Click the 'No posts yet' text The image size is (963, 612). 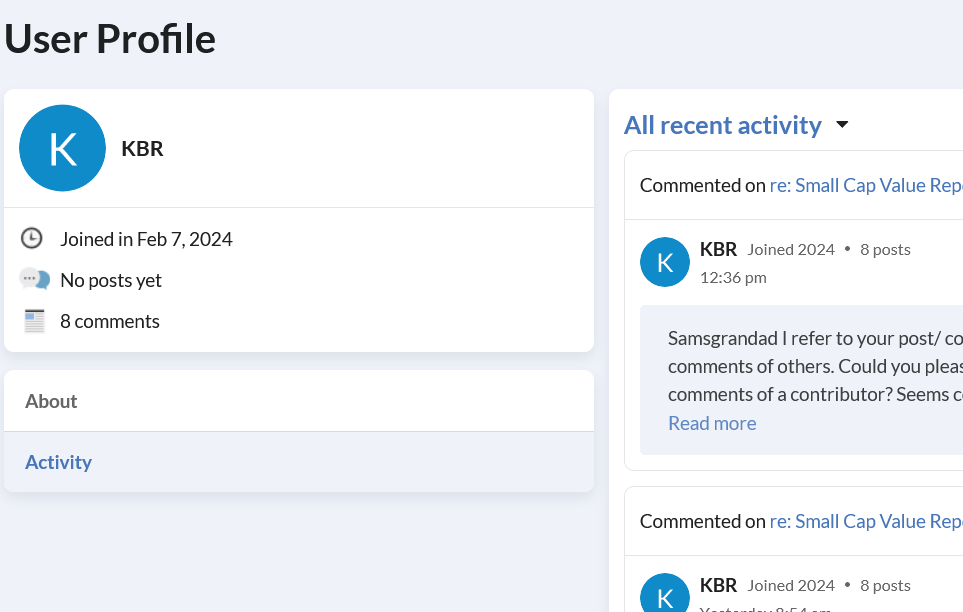[x=111, y=280]
